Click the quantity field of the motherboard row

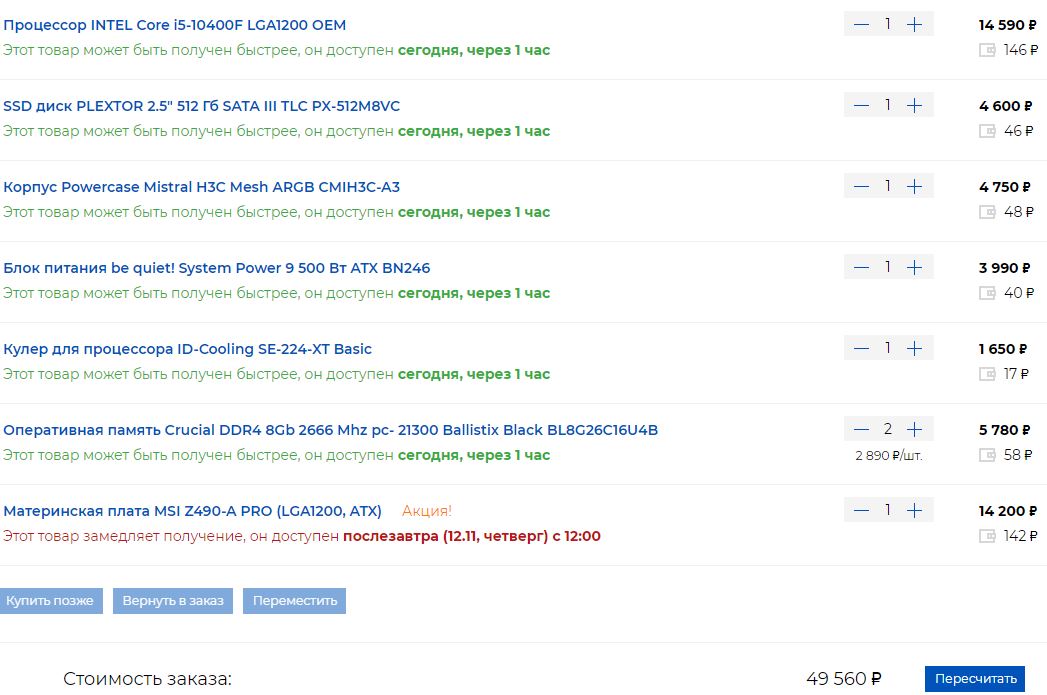pyautogui.click(x=887, y=510)
